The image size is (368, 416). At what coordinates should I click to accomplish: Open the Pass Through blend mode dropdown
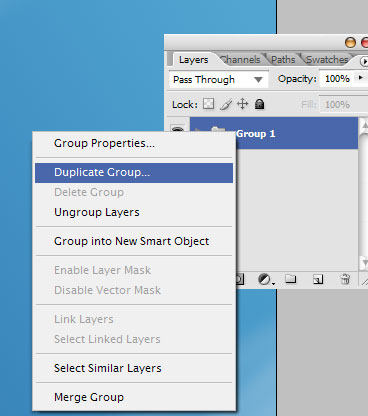219,80
